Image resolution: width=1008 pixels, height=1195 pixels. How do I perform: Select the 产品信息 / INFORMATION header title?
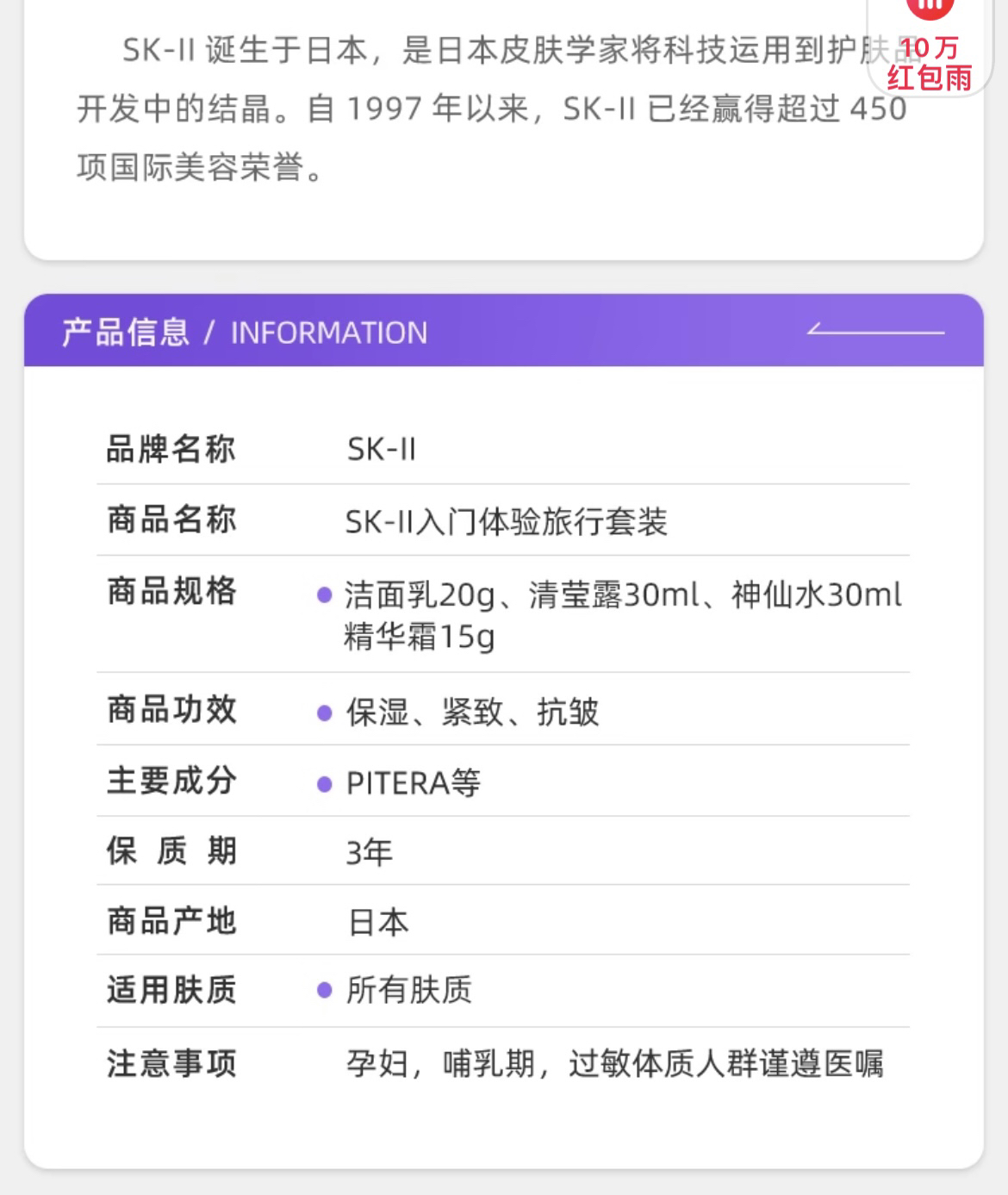(244, 333)
